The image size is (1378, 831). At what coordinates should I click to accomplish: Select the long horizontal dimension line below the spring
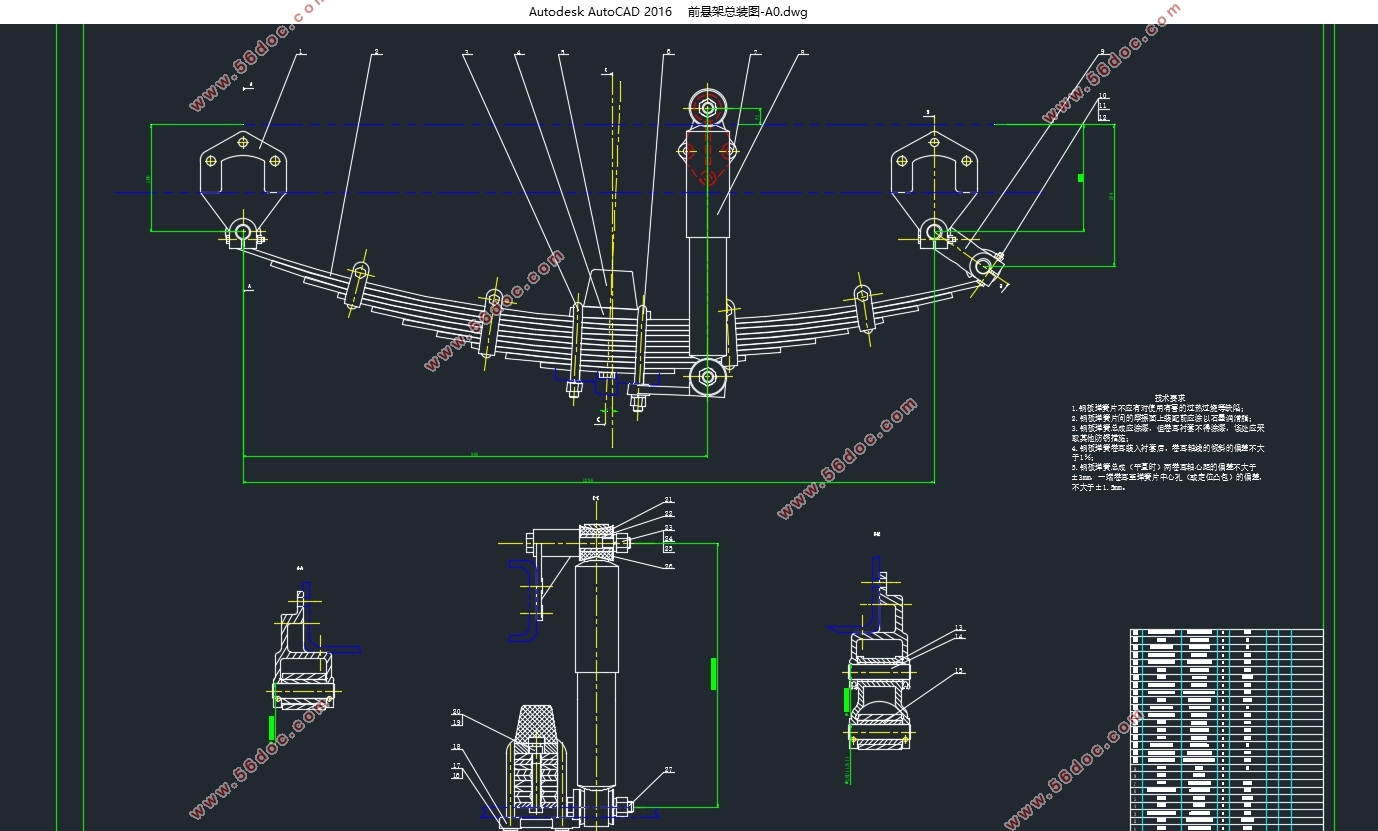tap(590, 483)
